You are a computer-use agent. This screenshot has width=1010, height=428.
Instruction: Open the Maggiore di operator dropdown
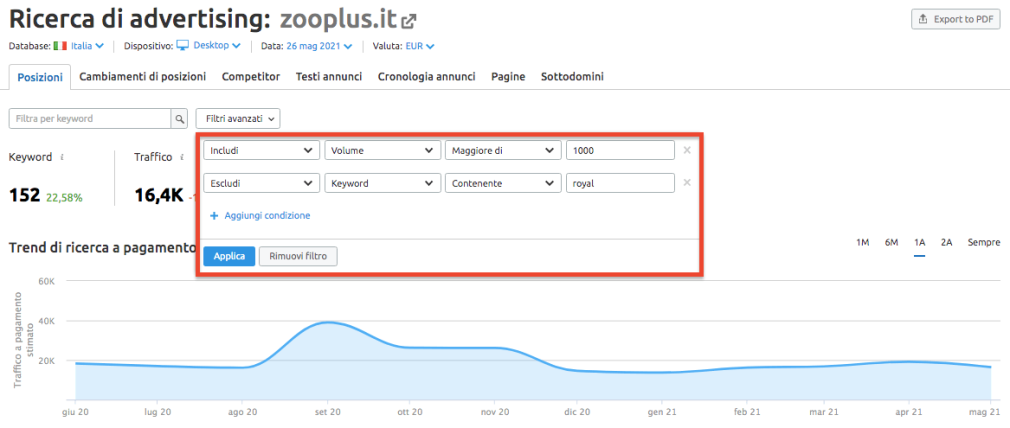click(502, 150)
